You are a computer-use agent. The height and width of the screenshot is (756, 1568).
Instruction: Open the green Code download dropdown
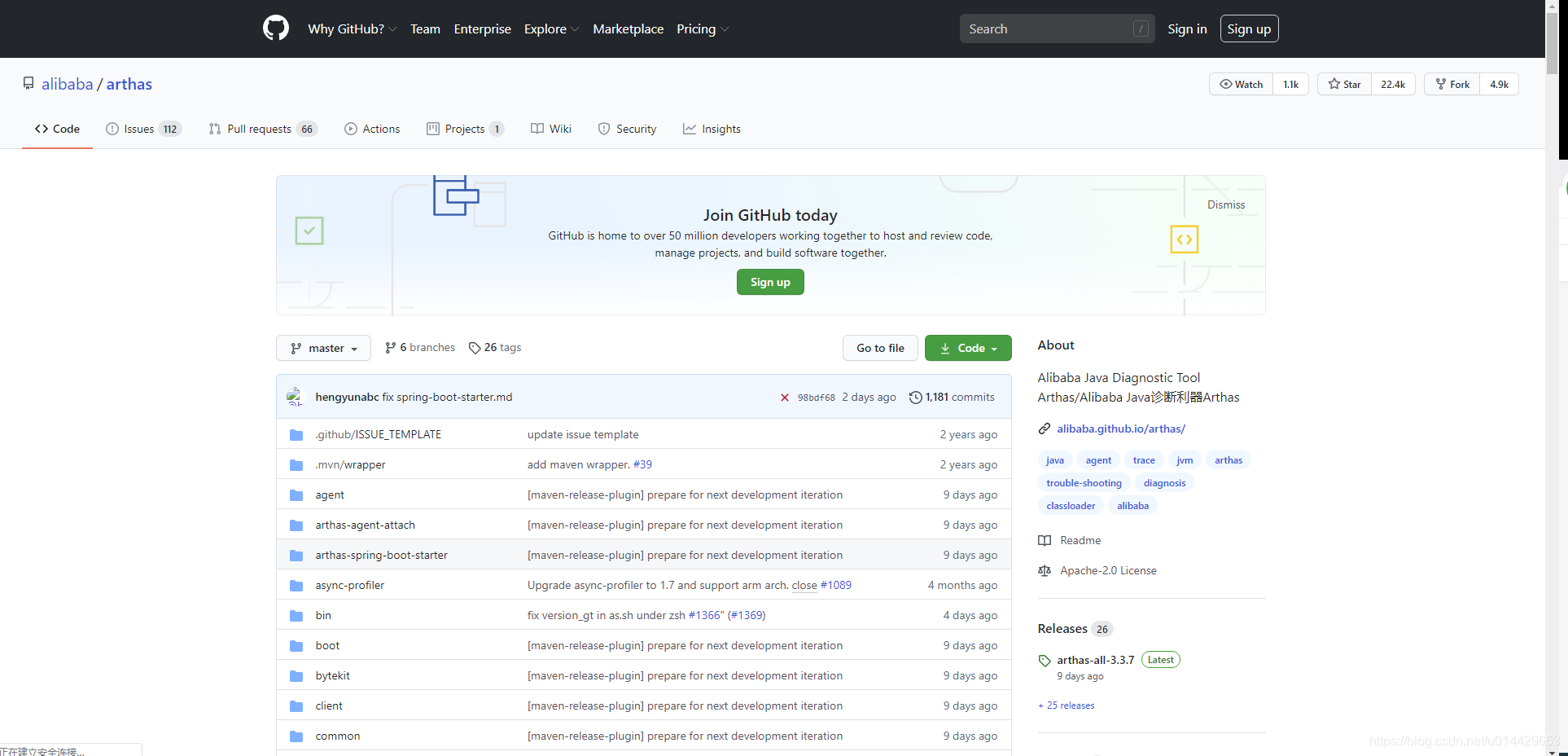968,348
